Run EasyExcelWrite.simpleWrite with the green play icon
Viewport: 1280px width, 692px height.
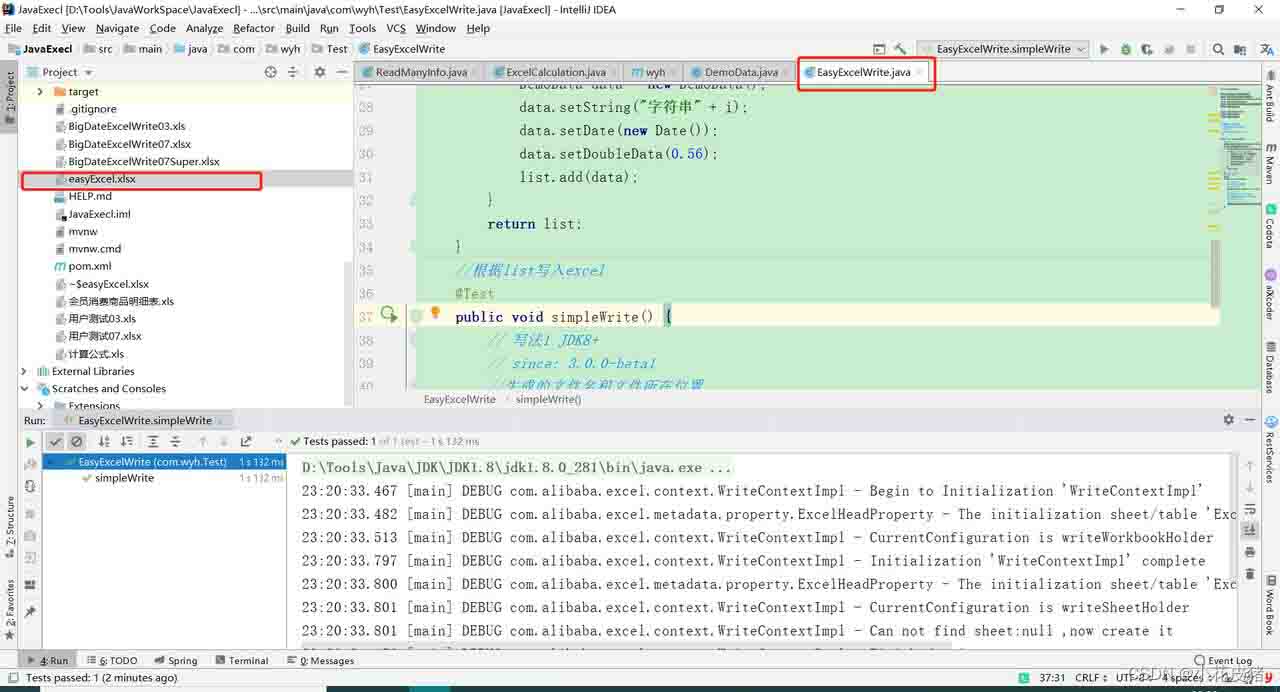click(x=1104, y=49)
